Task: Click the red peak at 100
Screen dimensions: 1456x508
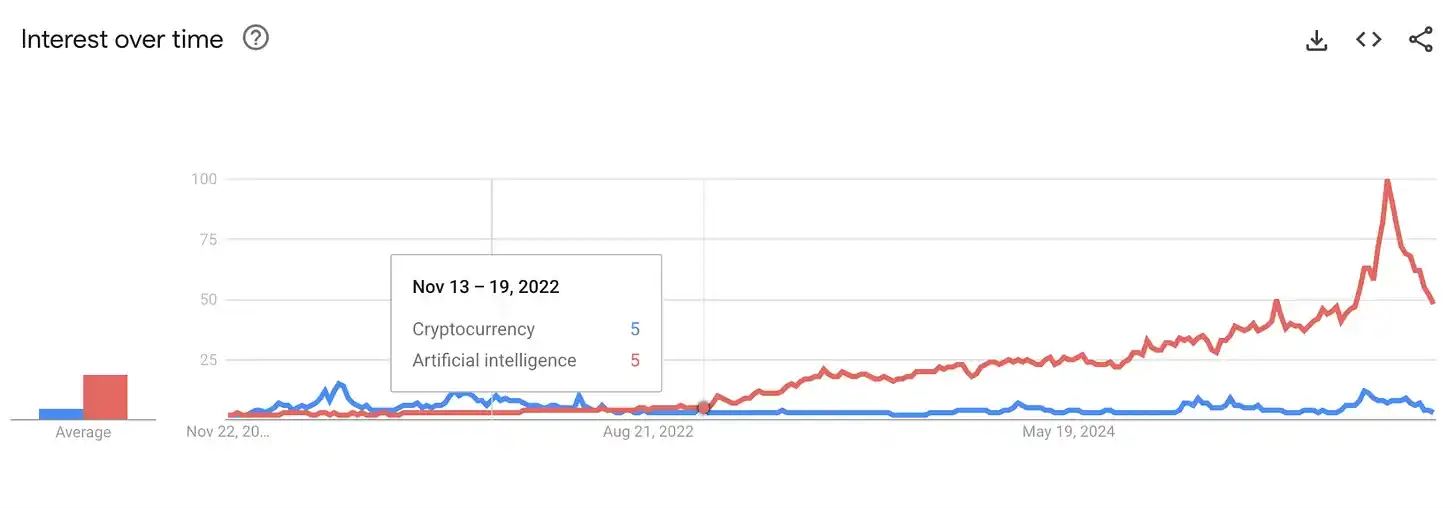Action: pos(1387,181)
